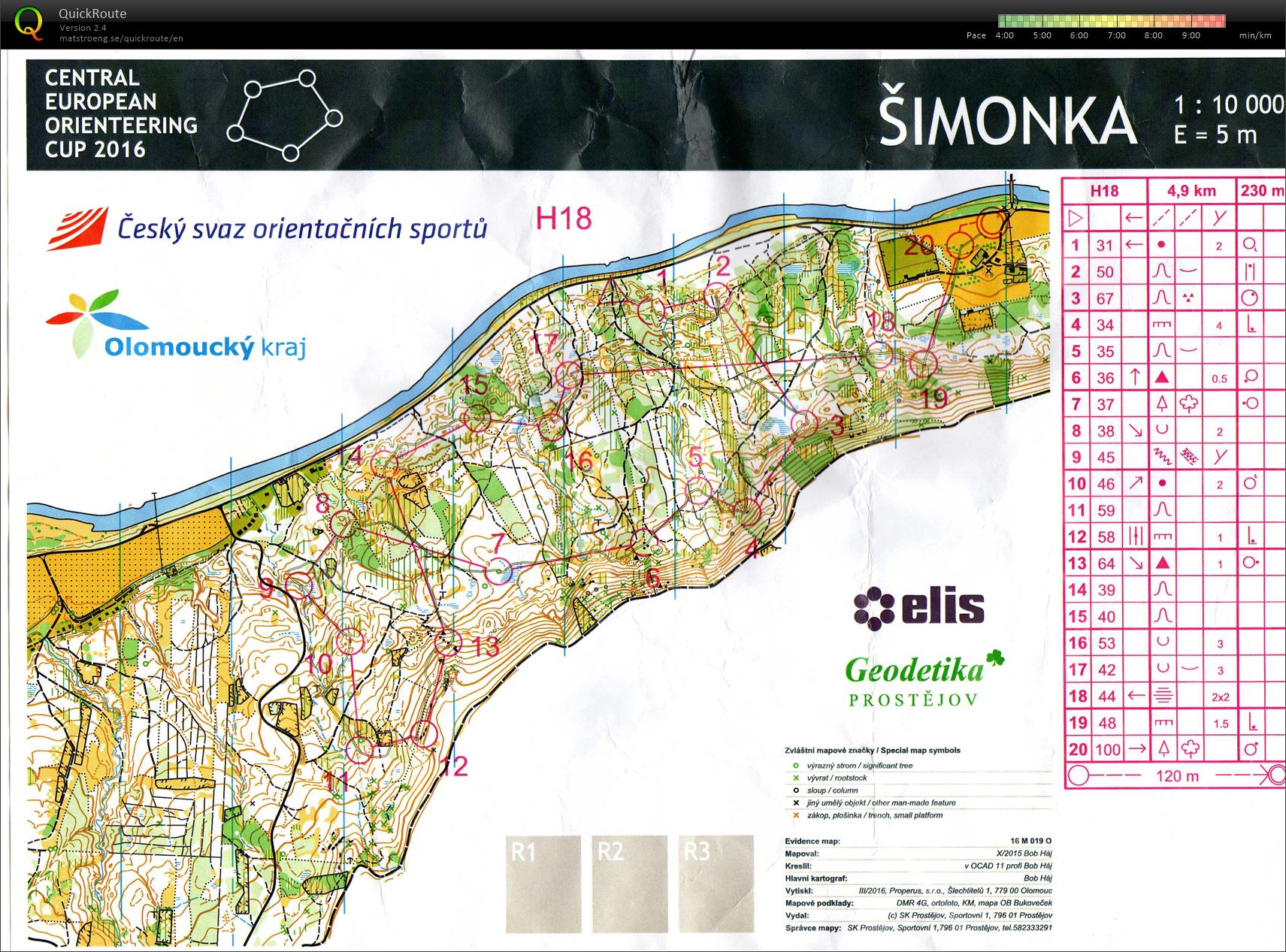Click 'CENTRAL EUROPEAN ORIENTEERING CUP 2016' heading

121,113
